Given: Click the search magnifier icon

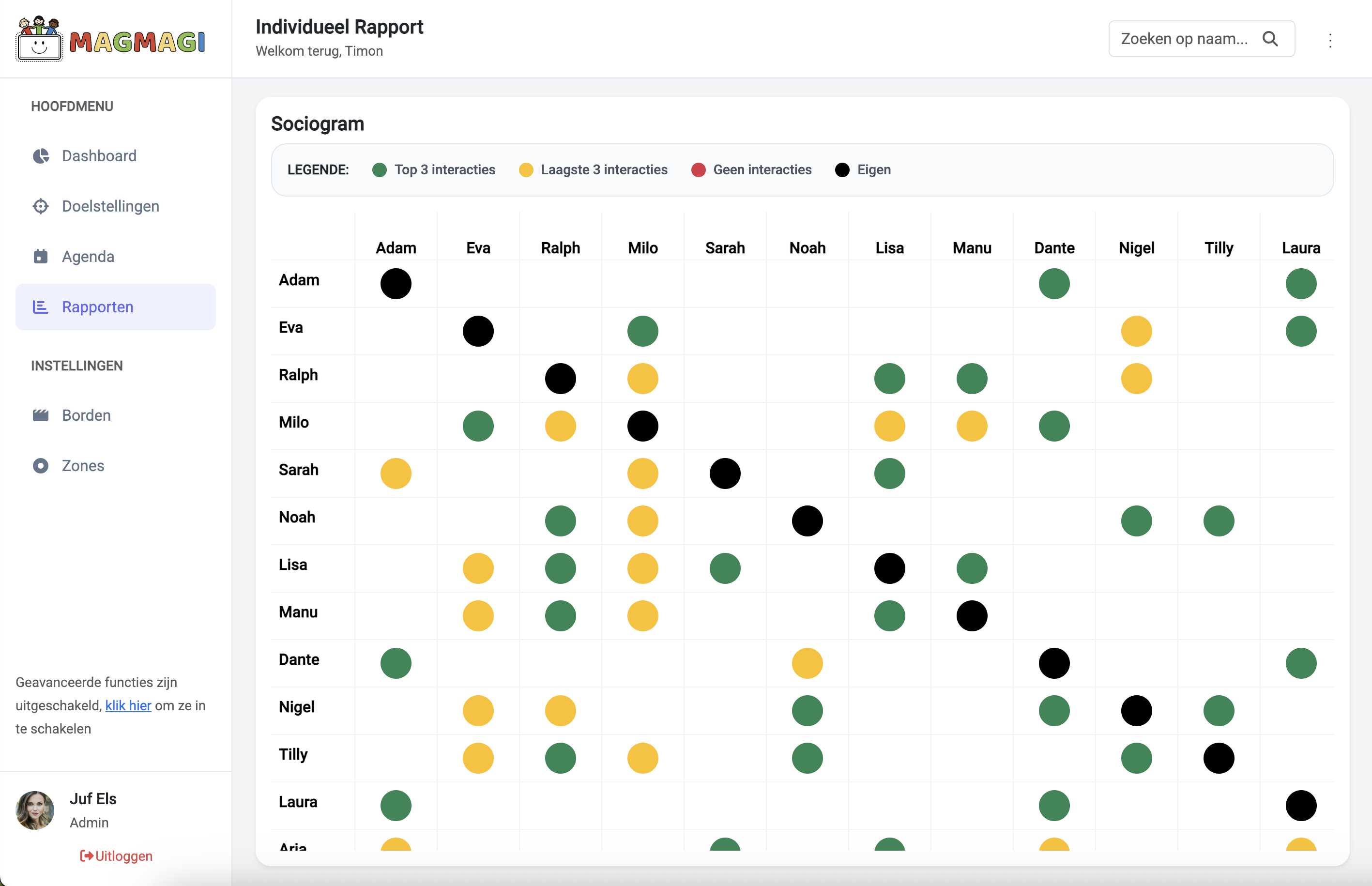Looking at the screenshot, I should tap(1271, 39).
